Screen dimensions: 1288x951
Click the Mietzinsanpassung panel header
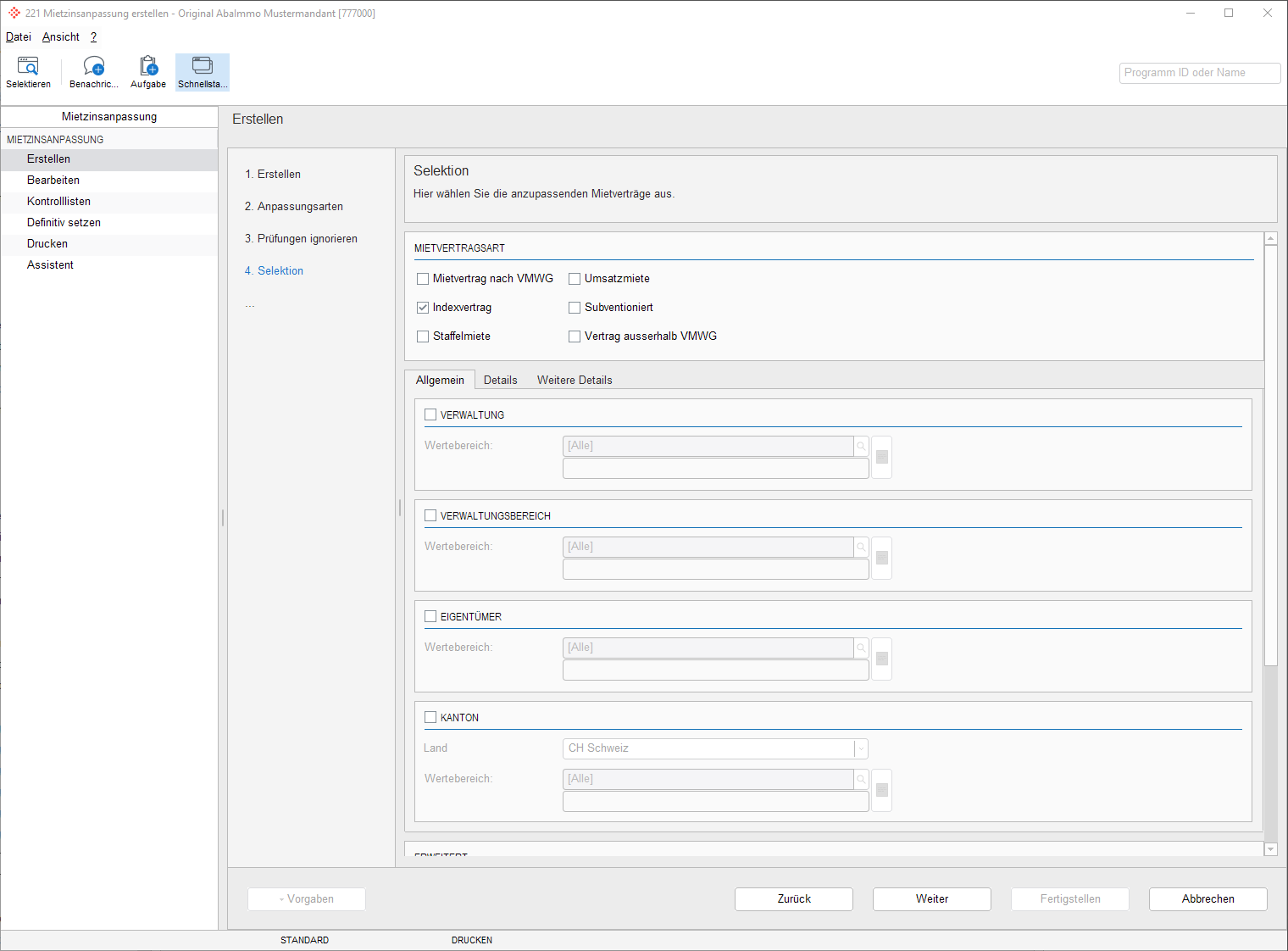coord(109,117)
